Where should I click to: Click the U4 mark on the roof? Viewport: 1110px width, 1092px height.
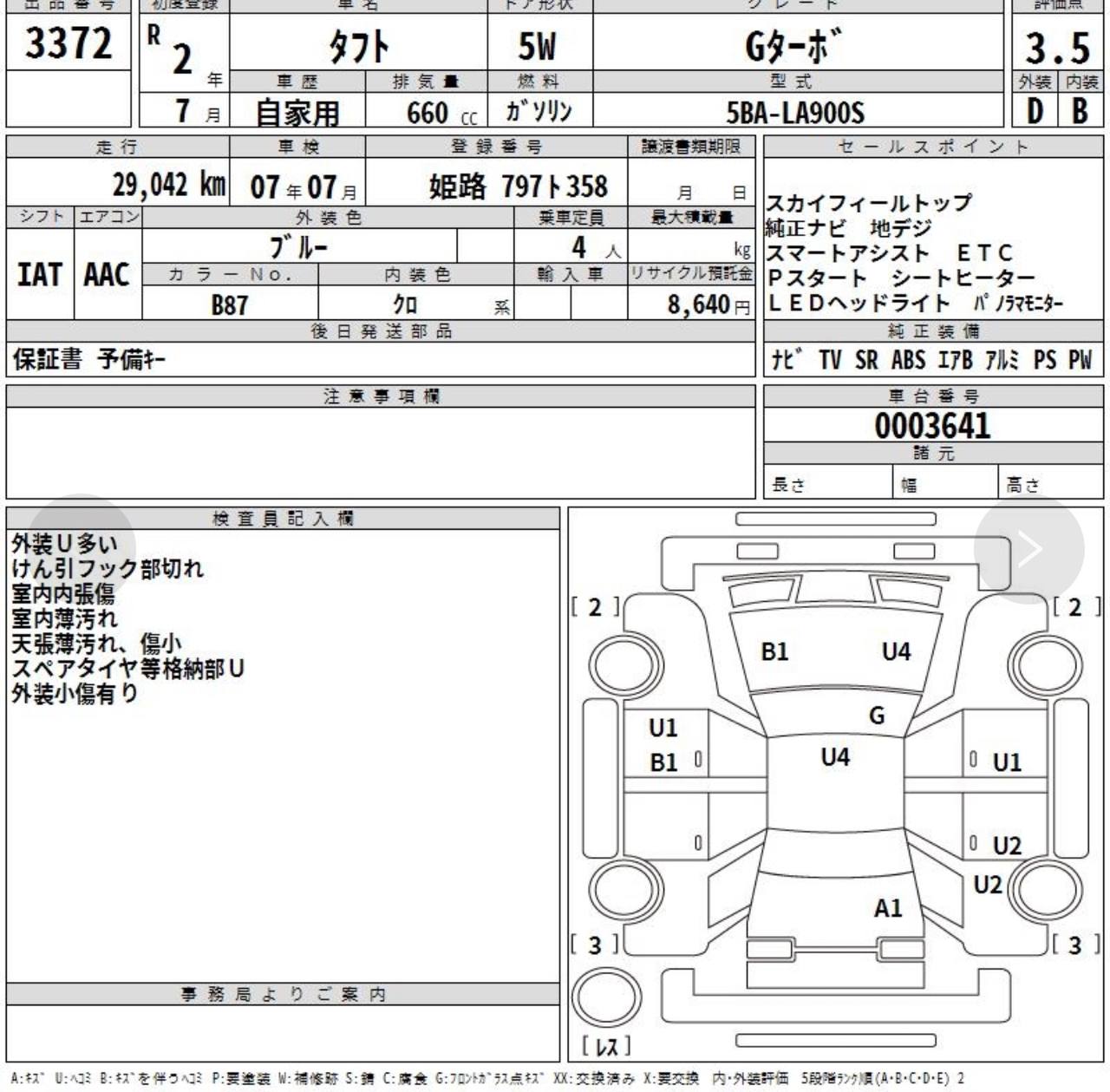click(835, 757)
